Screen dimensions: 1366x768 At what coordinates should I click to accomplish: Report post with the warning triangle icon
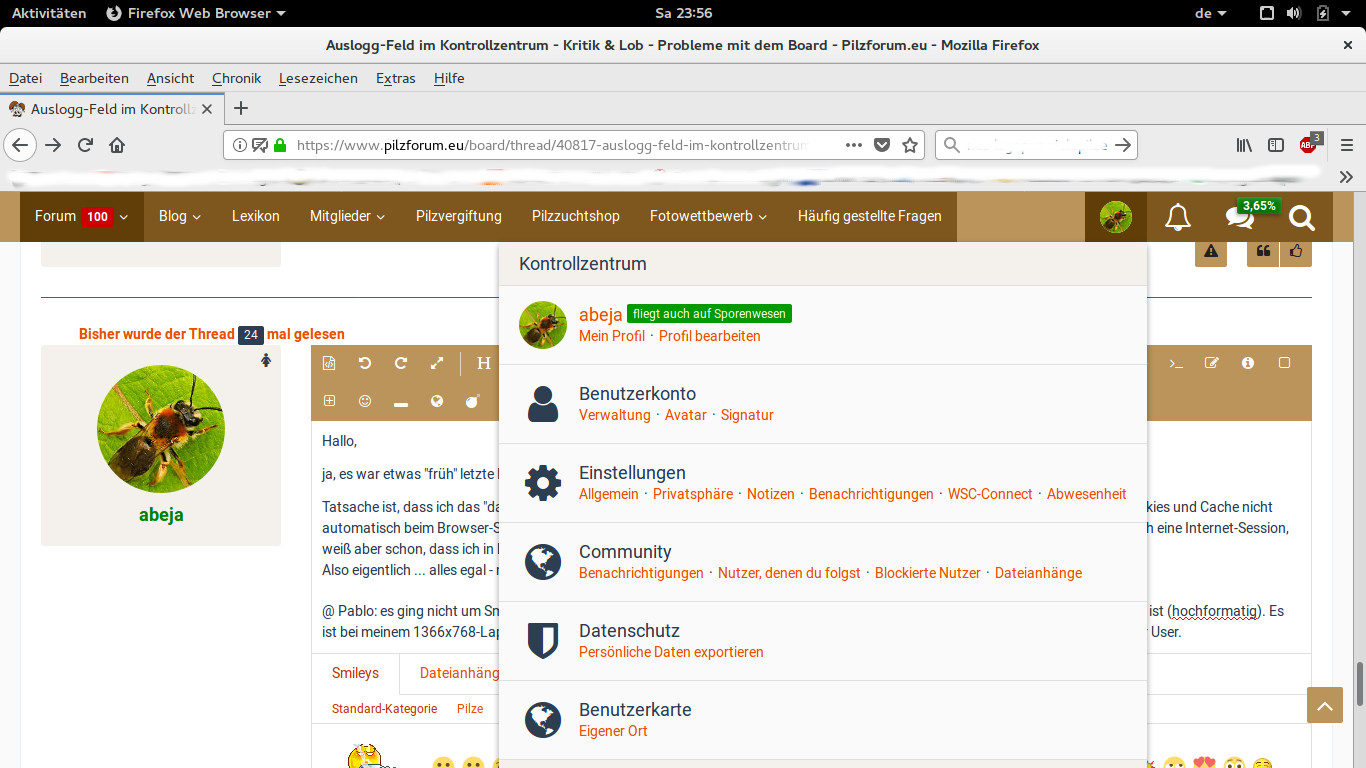(1211, 252)
